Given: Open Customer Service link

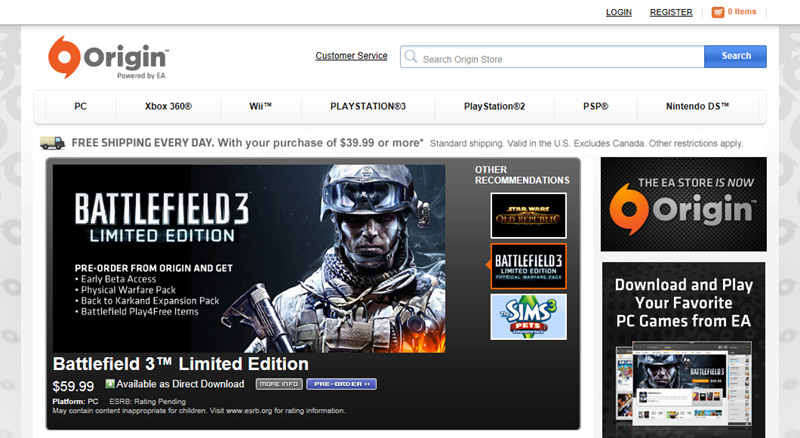Looking at the screenshot, I should pos(351,56).
